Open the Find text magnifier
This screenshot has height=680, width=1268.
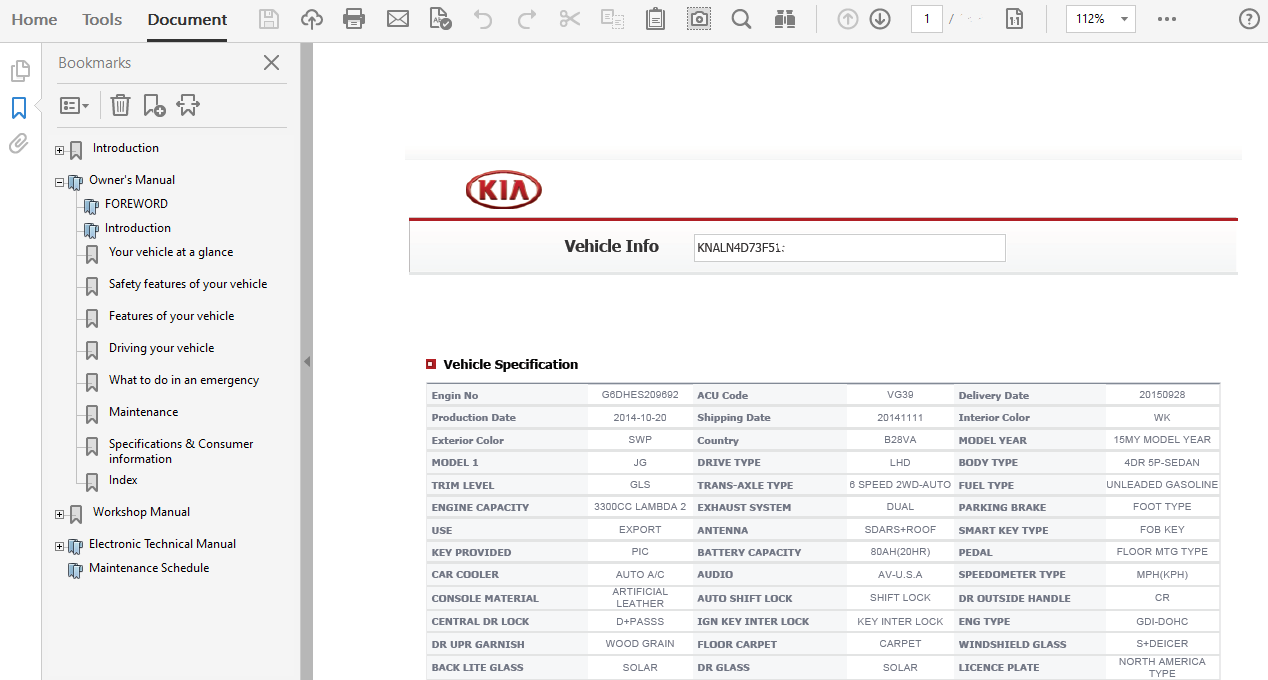pos(741,19)
